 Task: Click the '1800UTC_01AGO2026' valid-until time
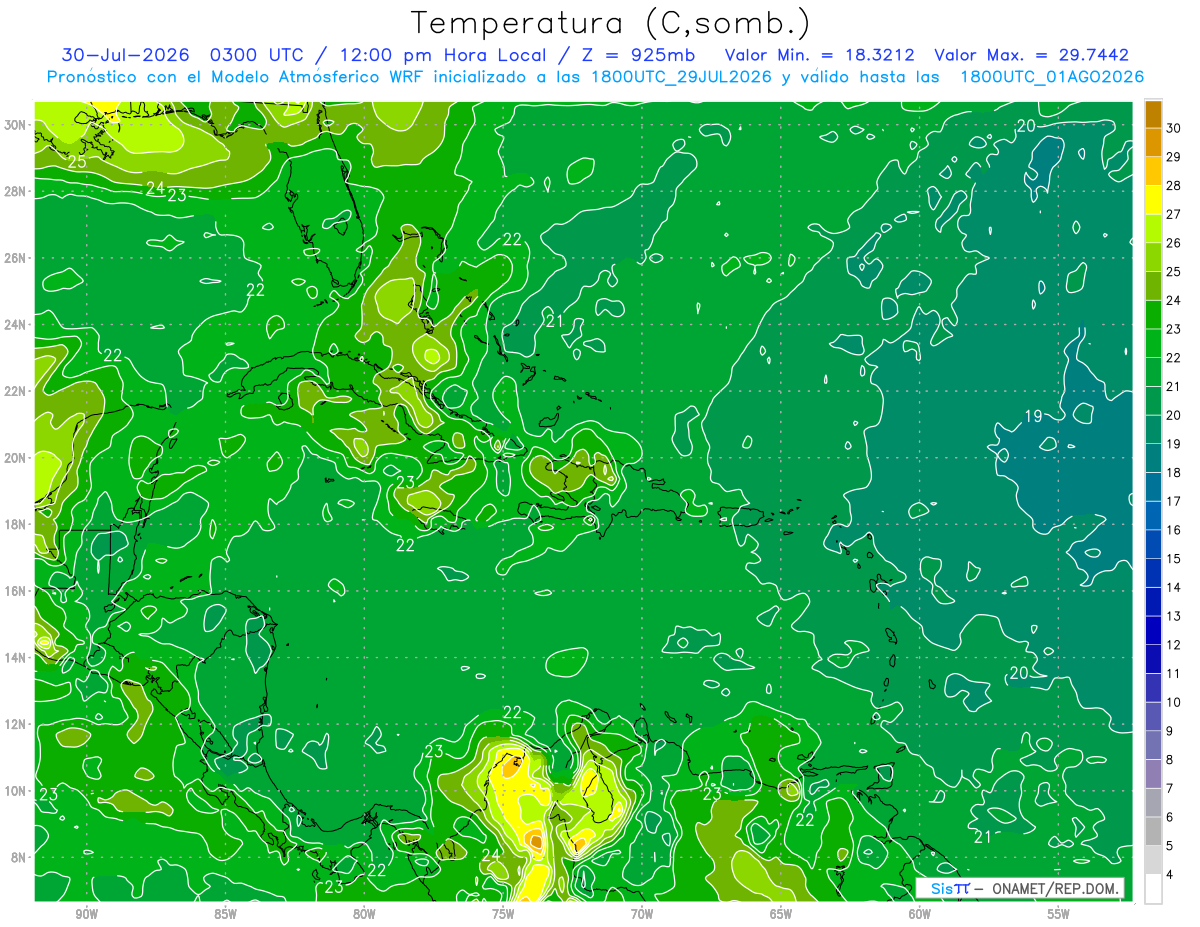(x=1052, y=77)
